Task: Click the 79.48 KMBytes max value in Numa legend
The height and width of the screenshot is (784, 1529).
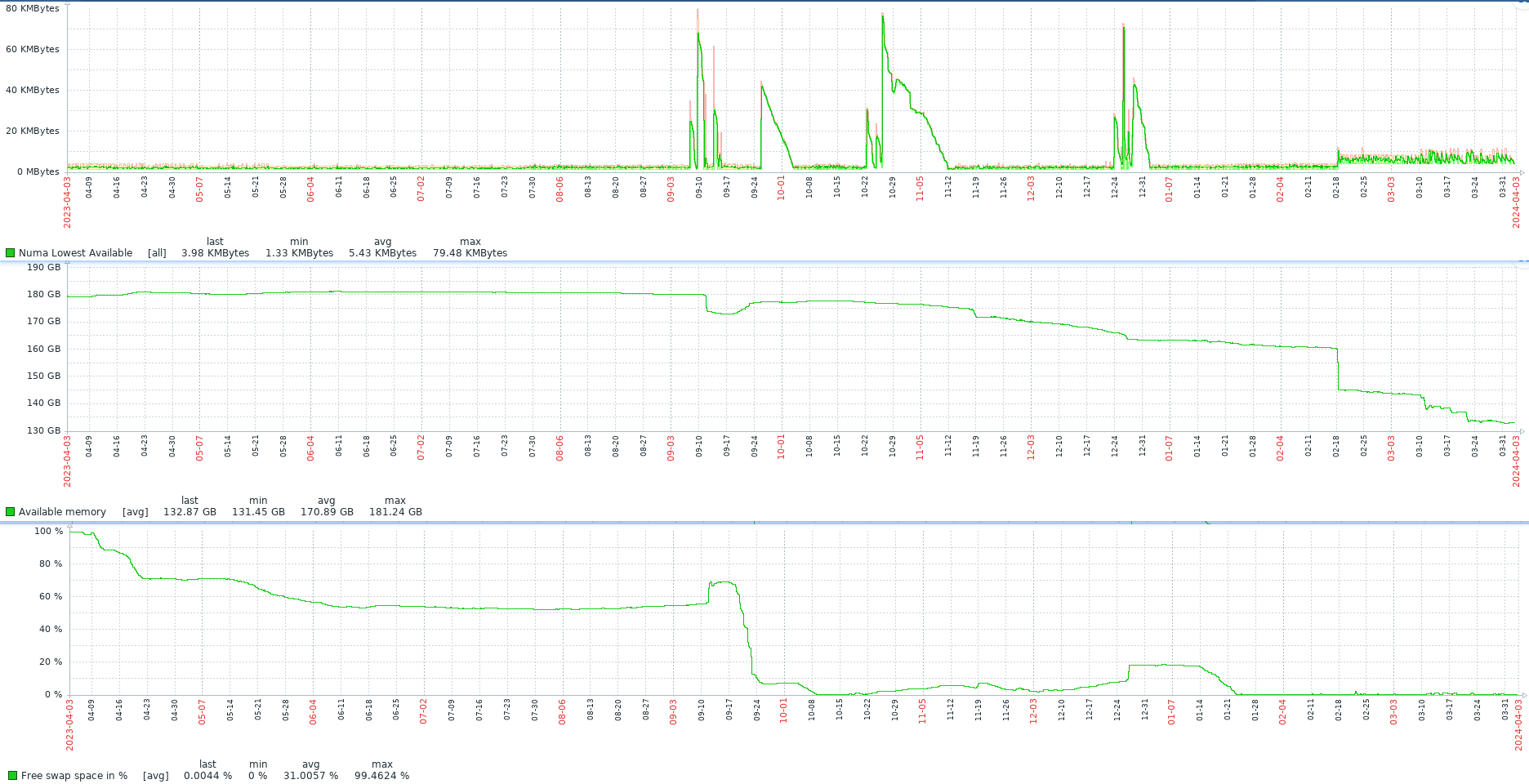Action: (x=470, y=253)
